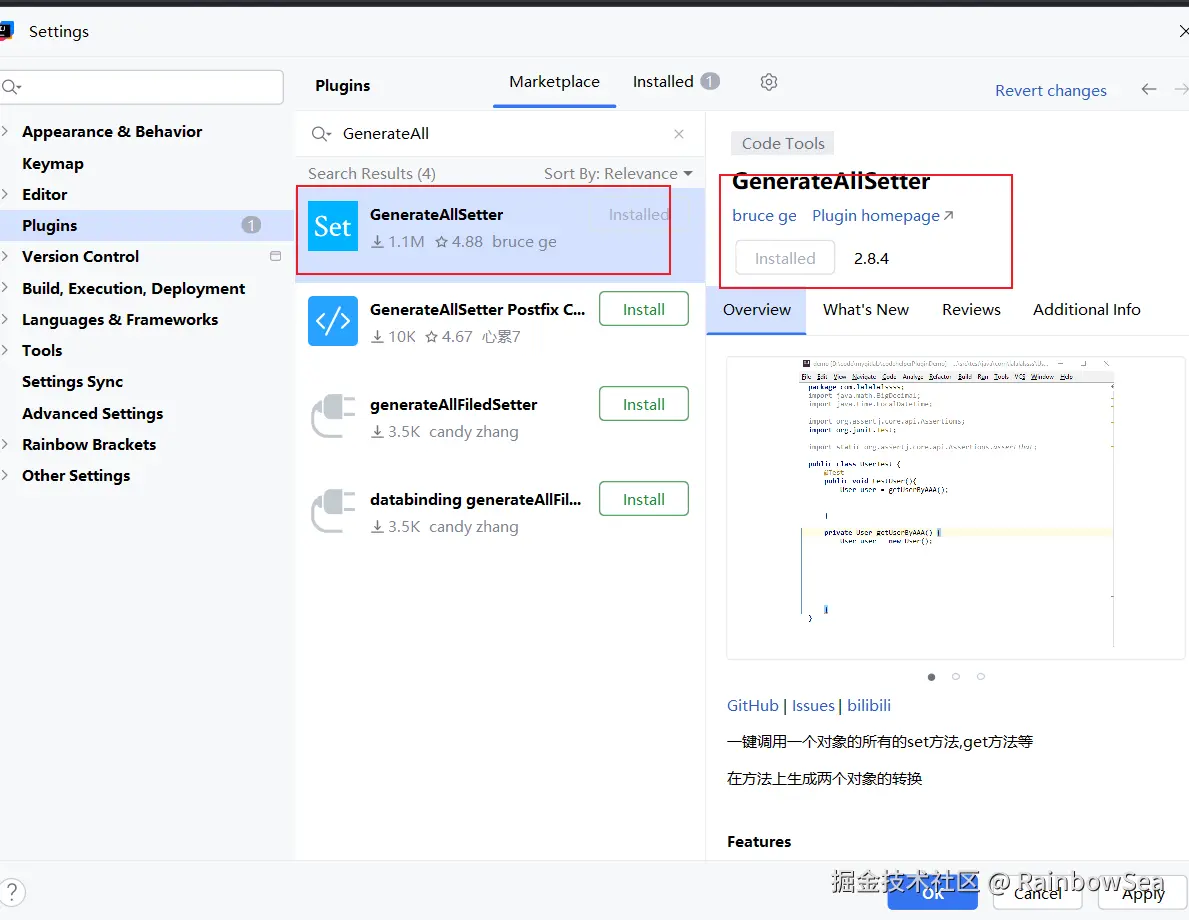
Task: Click the generateAllFiledSetter plug icon
Action: click(333, 416)
